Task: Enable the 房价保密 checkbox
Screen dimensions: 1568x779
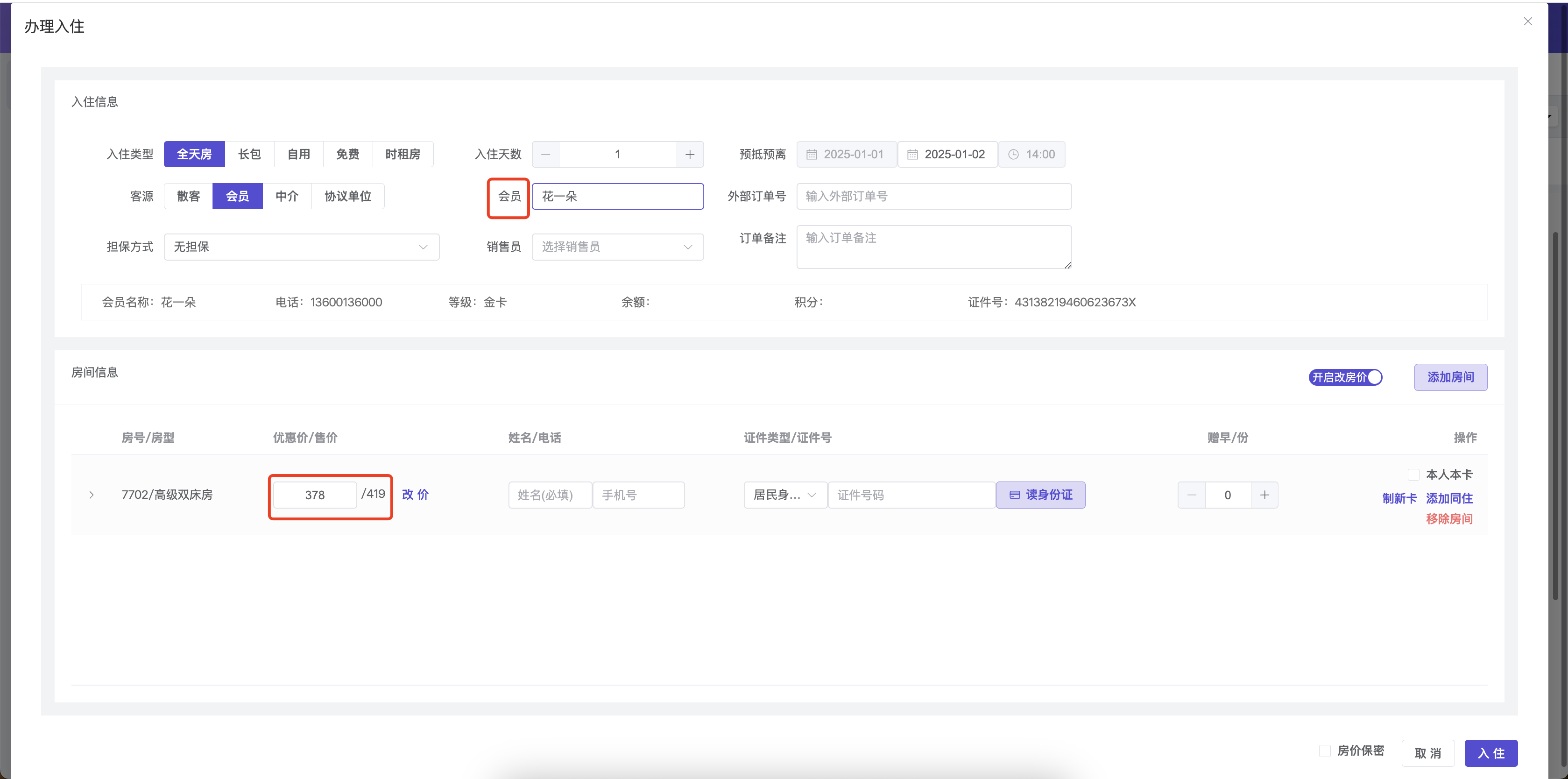Action: (1325, 751)
